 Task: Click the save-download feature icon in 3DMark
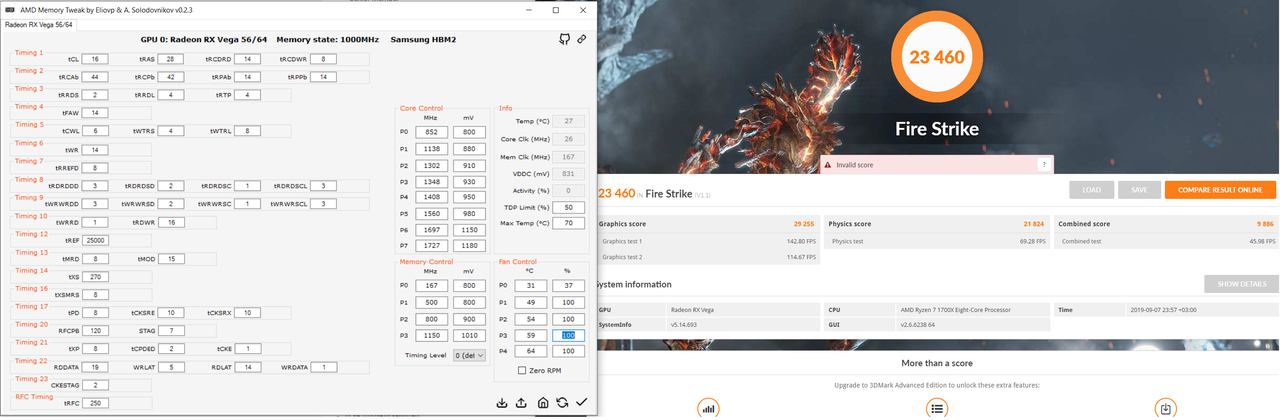(x=1165, y=408)
